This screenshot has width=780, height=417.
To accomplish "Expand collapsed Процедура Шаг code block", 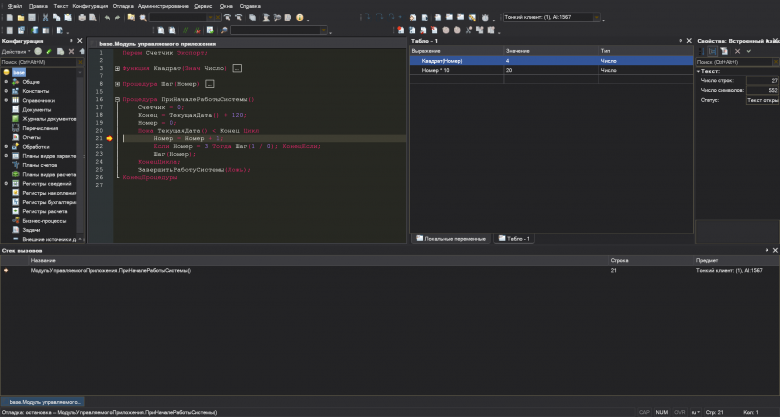I will [x=117, y=84].
